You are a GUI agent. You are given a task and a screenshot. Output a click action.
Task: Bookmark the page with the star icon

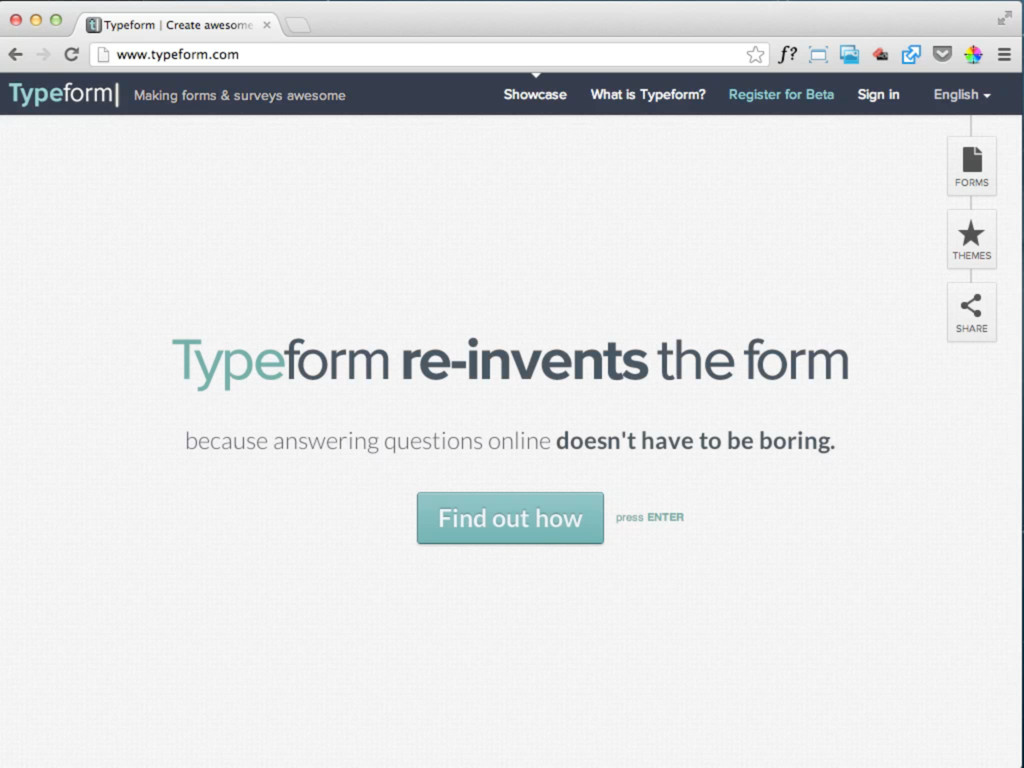point(755,54)
